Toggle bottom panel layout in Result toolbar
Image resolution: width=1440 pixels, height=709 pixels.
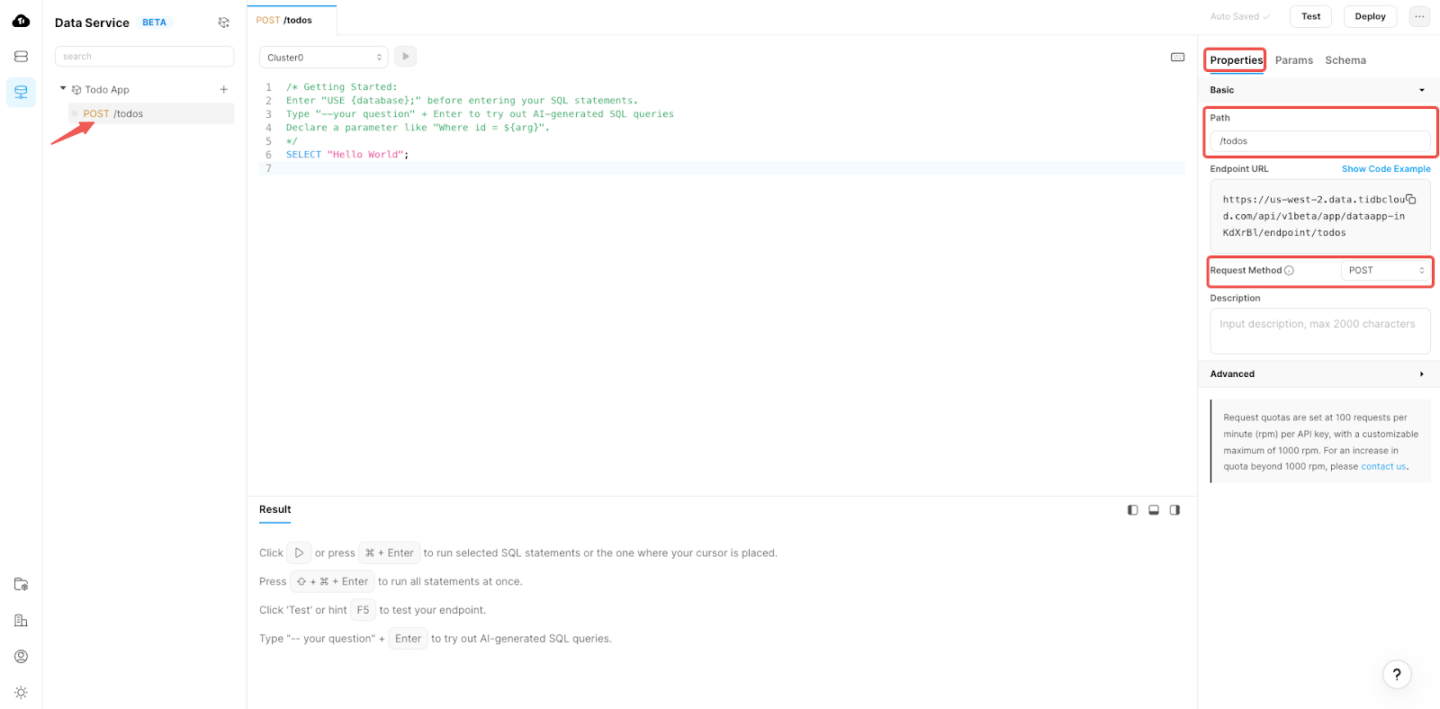(x=1153, y=510)
